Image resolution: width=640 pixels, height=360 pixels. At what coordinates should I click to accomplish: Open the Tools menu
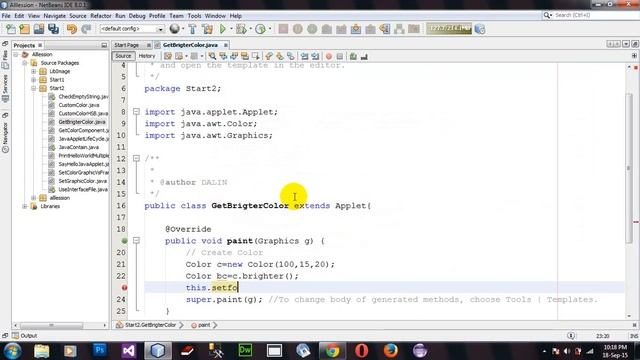[x=194, y=16]
